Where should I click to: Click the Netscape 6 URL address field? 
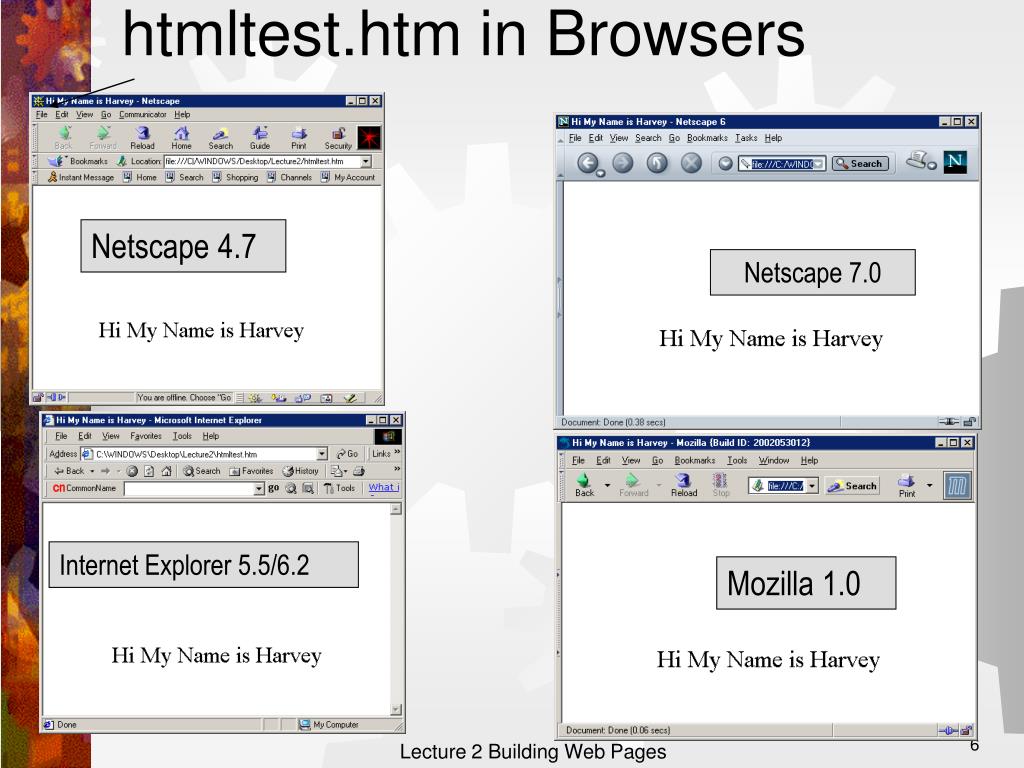782,164
